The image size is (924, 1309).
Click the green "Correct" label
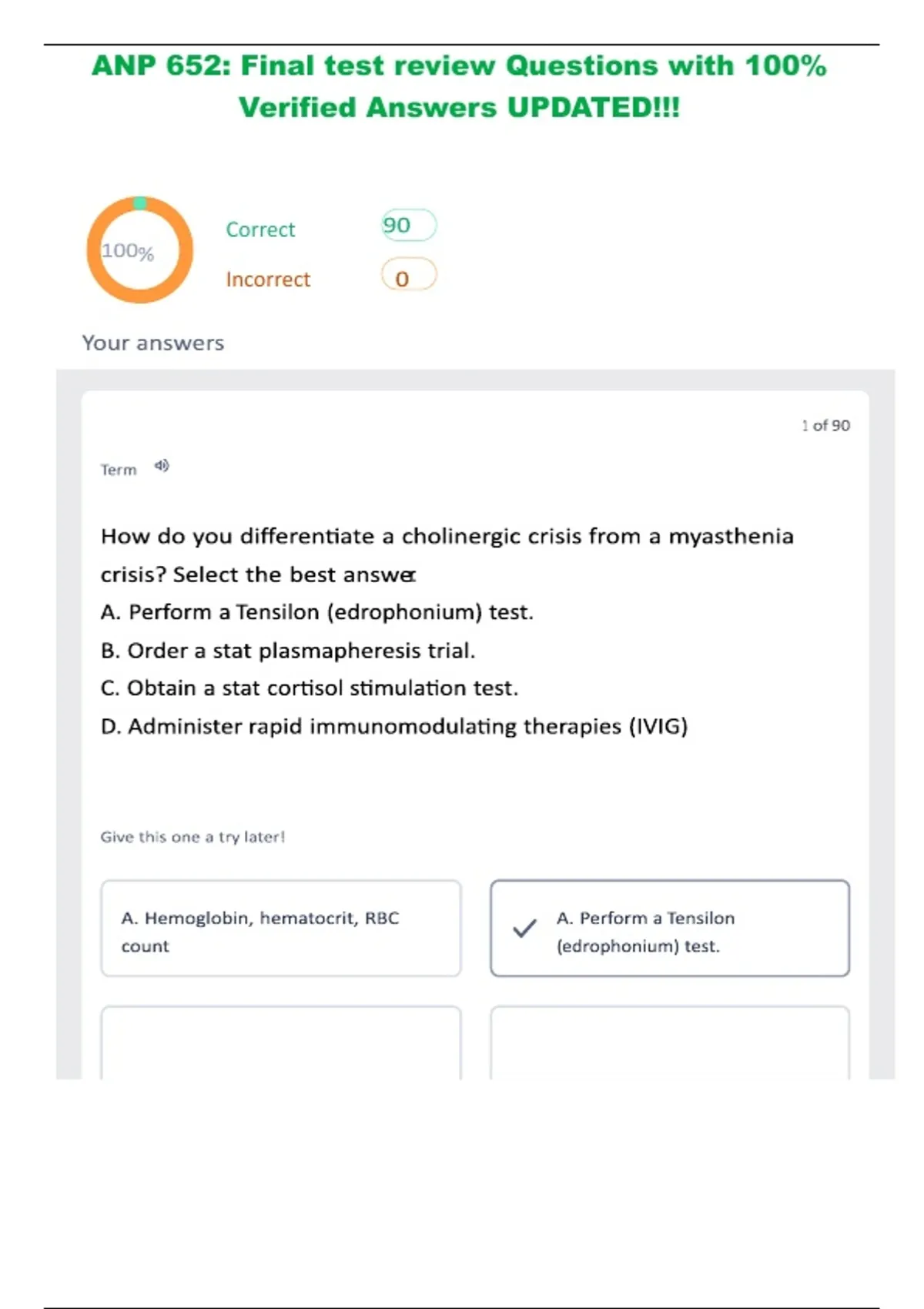pos(260,229)
